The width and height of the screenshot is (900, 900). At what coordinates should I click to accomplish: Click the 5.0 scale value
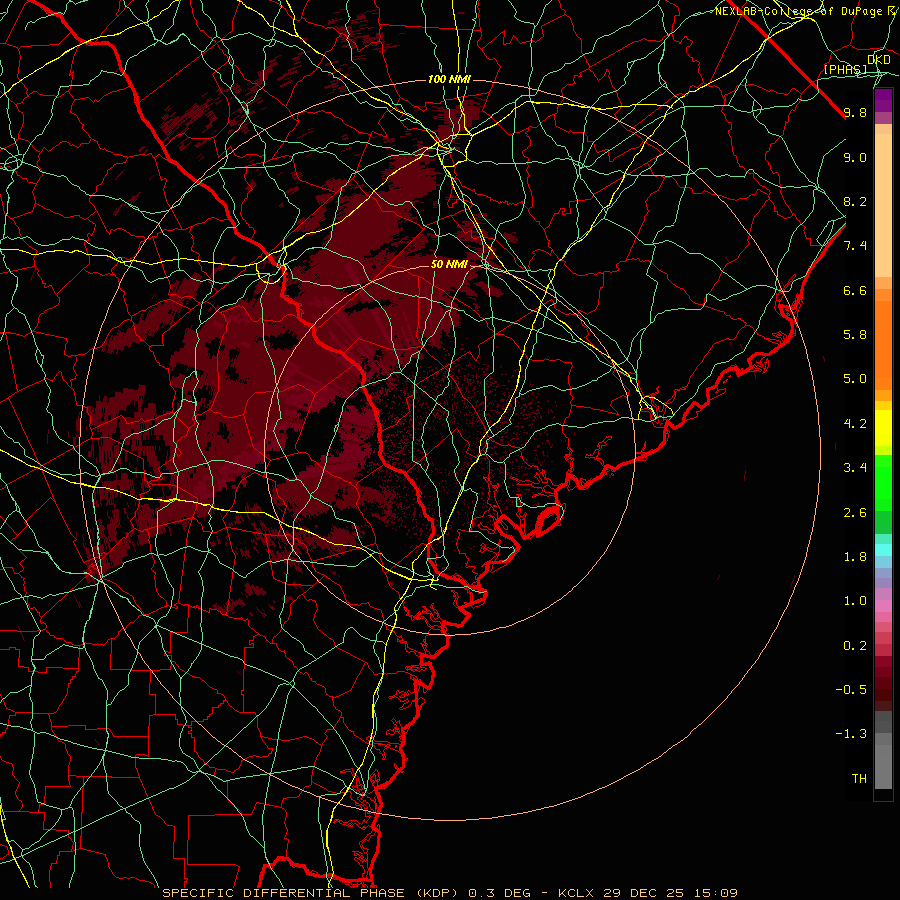(855, 379)
